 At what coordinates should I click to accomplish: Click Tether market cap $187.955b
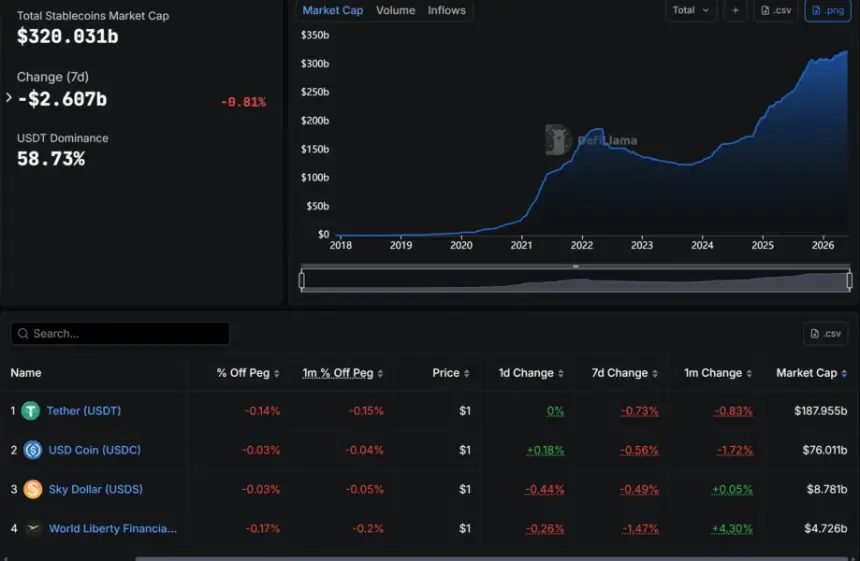(x=821, y=411)
